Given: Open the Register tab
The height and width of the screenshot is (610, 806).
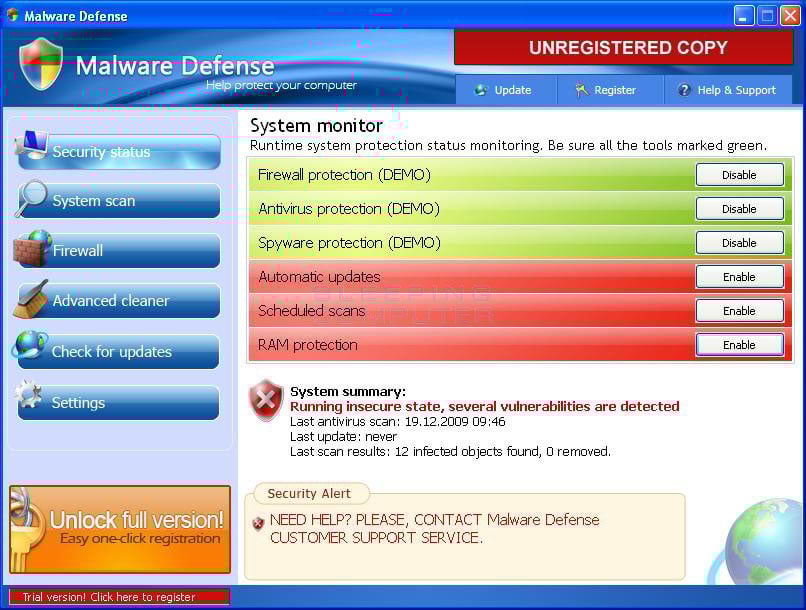Looking at the screenshot, I should 605,90.
